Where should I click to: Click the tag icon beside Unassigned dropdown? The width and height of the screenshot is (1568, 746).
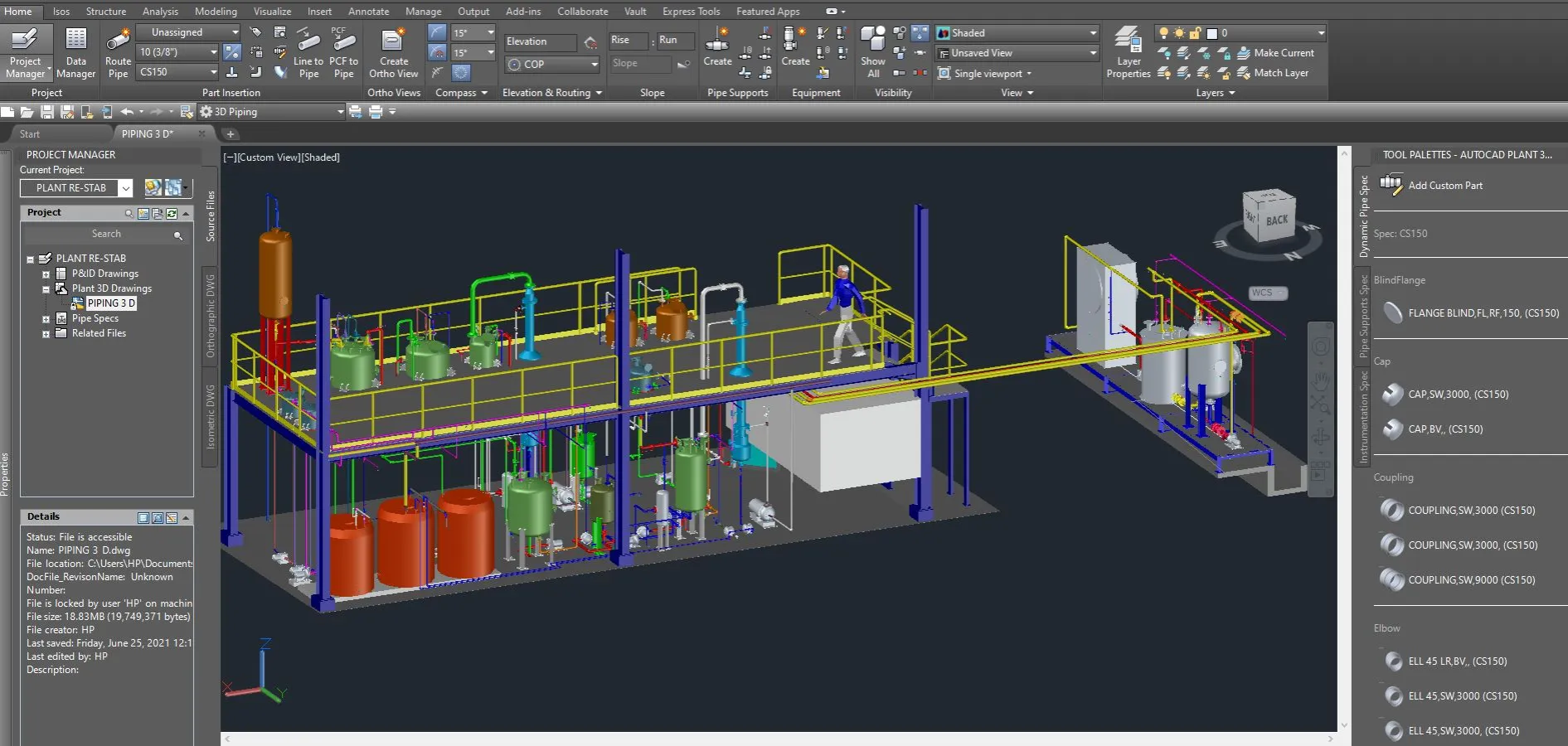pyautogui.click(x=255, y=32)
